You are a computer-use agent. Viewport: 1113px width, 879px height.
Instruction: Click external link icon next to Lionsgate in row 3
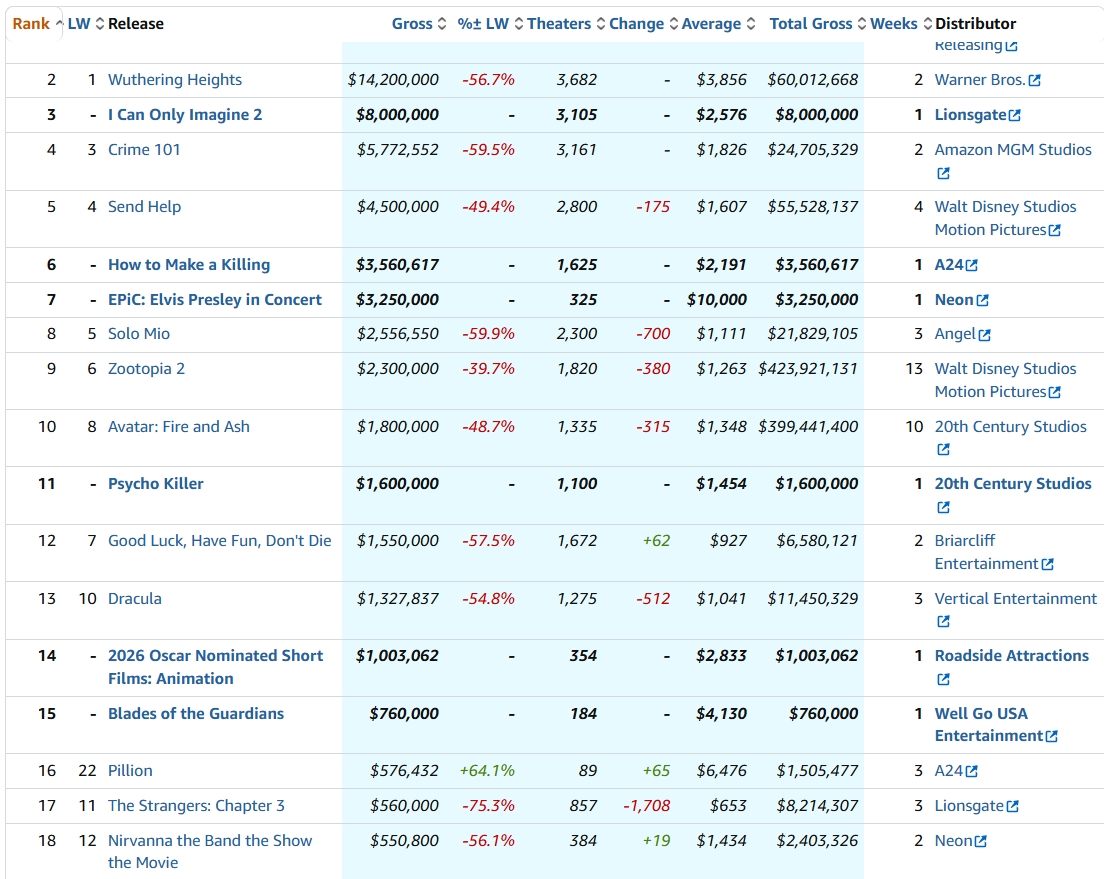[1015, 116]
